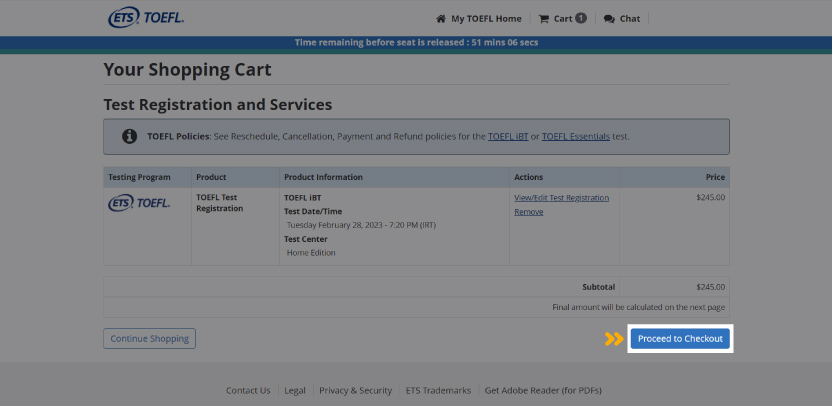Click the shopping cart icon
The image size is (832, 406).
click(544, 19)
